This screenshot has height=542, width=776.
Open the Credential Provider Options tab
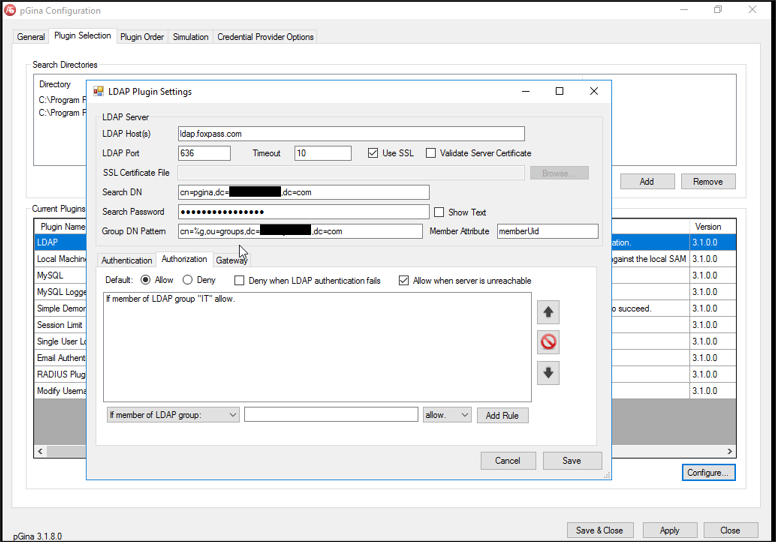(265, 37)
